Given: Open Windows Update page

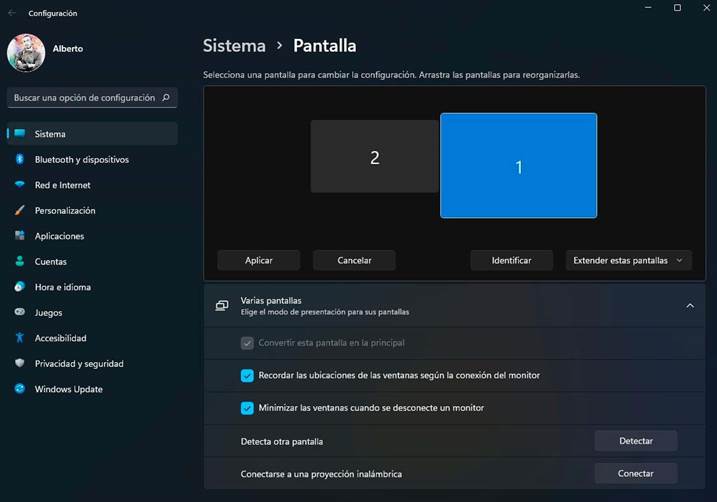Looking at the screenshot, I should point(92,389).
